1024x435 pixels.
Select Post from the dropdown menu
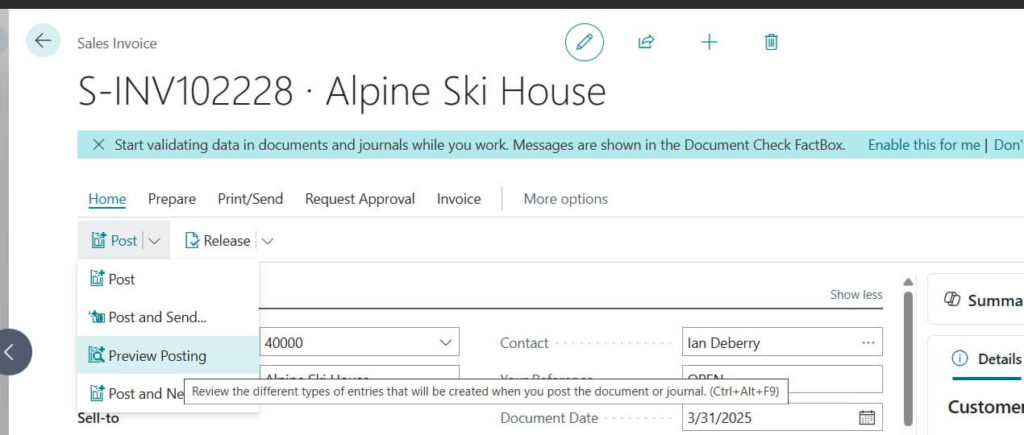(x=168, y=280)
